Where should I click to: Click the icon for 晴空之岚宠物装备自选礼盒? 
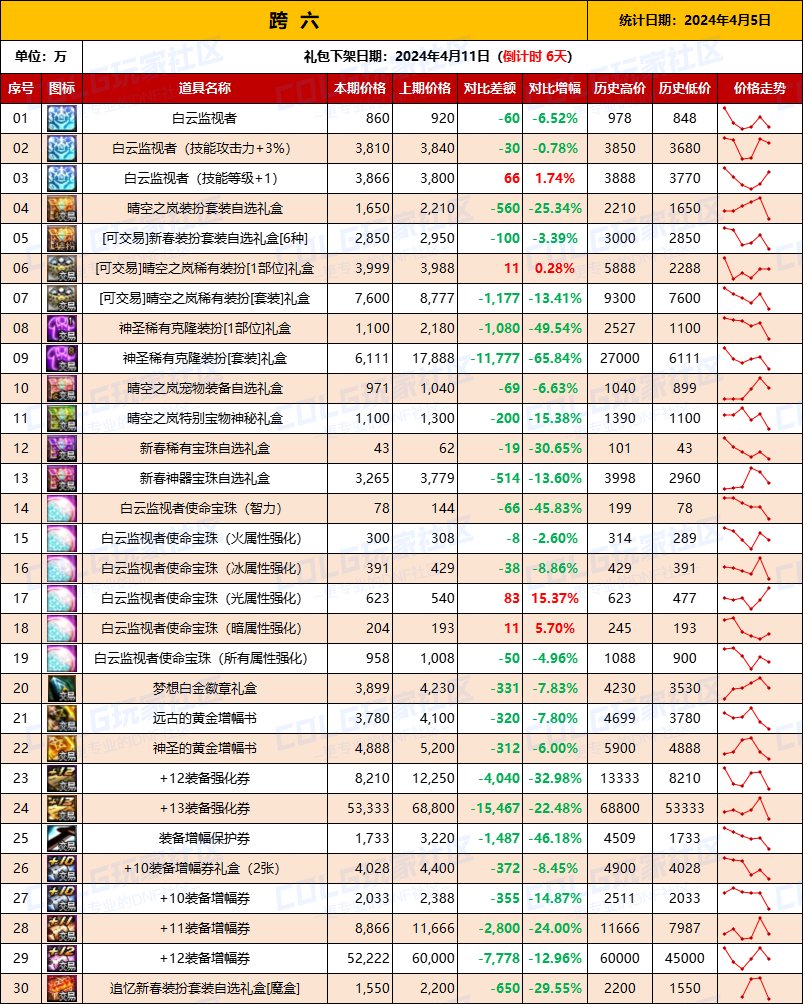pos(62,389)
